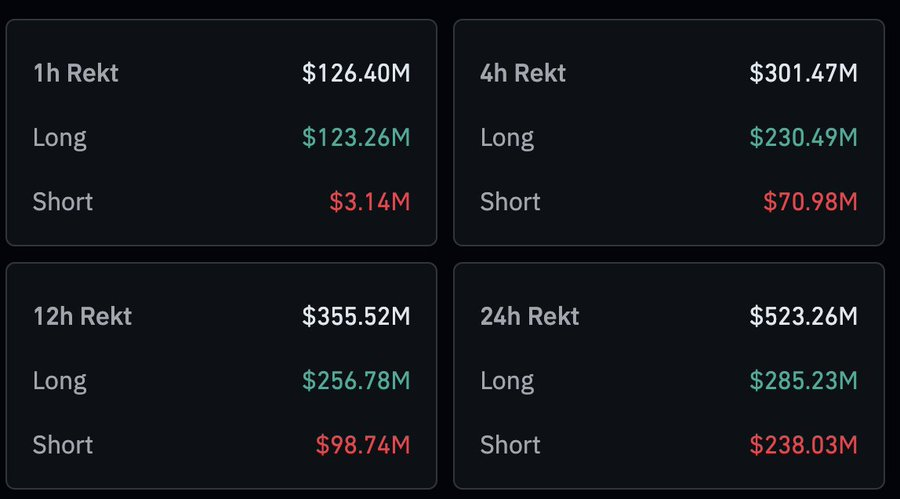This screenshot has height=499, width=900.
Task: Click the 24h Rekt card title
Action: click(529, 317)
